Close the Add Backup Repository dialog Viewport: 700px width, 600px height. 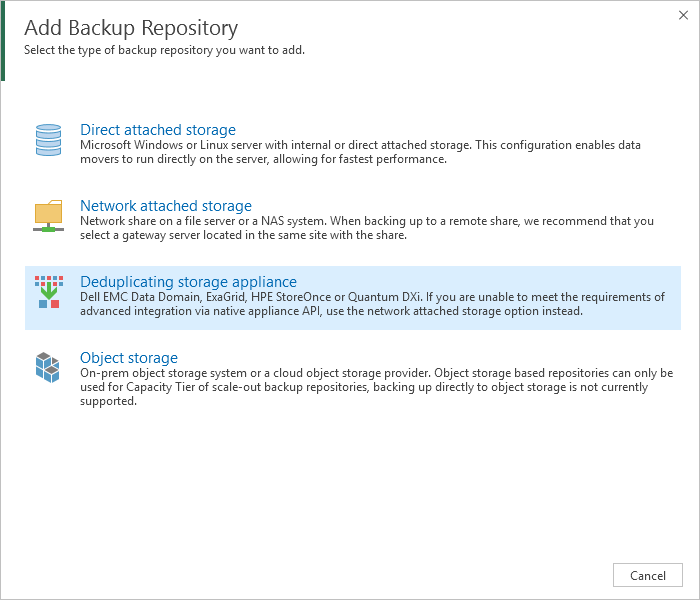[683, 15]
